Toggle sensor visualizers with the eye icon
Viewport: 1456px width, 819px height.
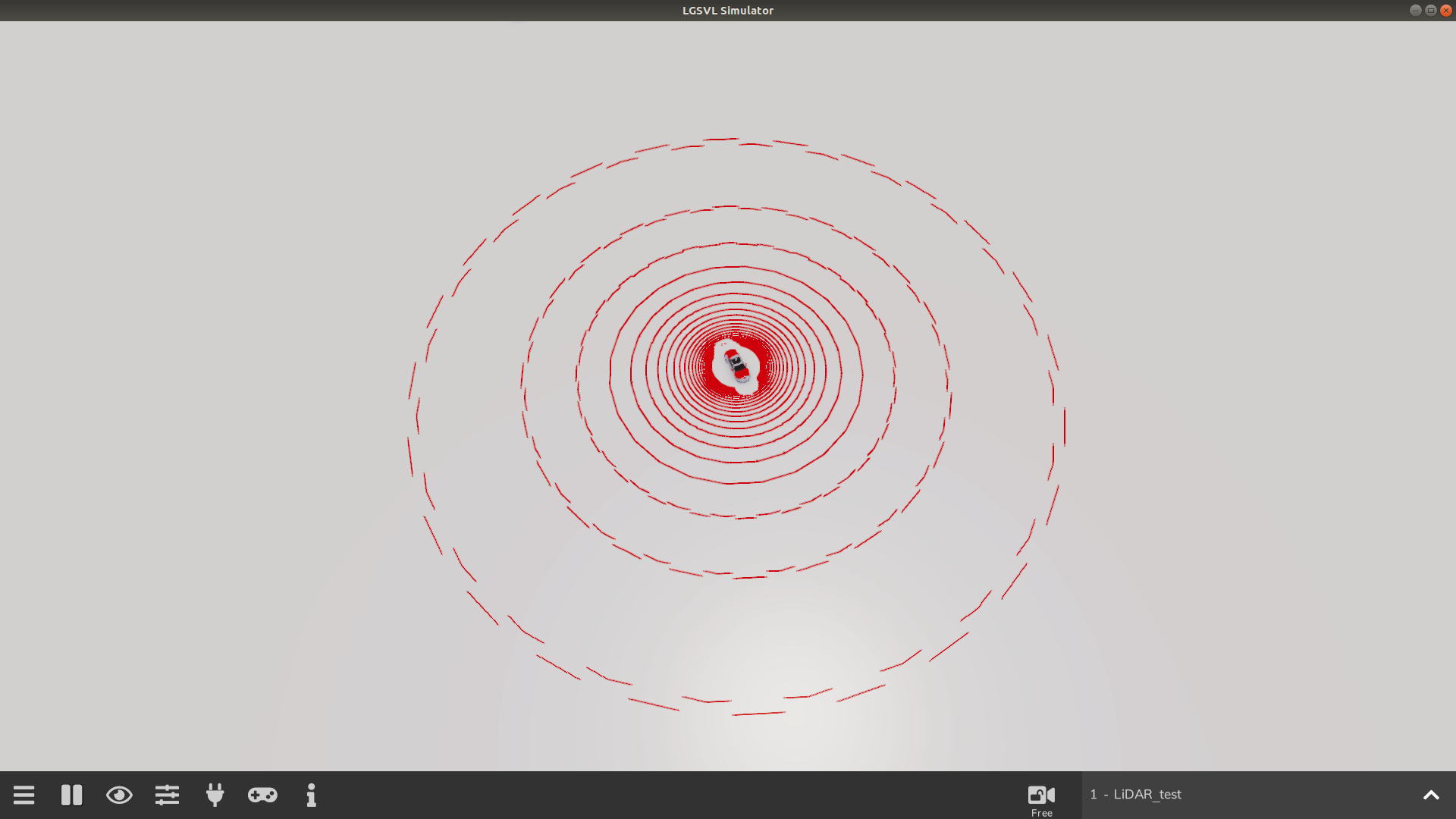pos(119,795)
